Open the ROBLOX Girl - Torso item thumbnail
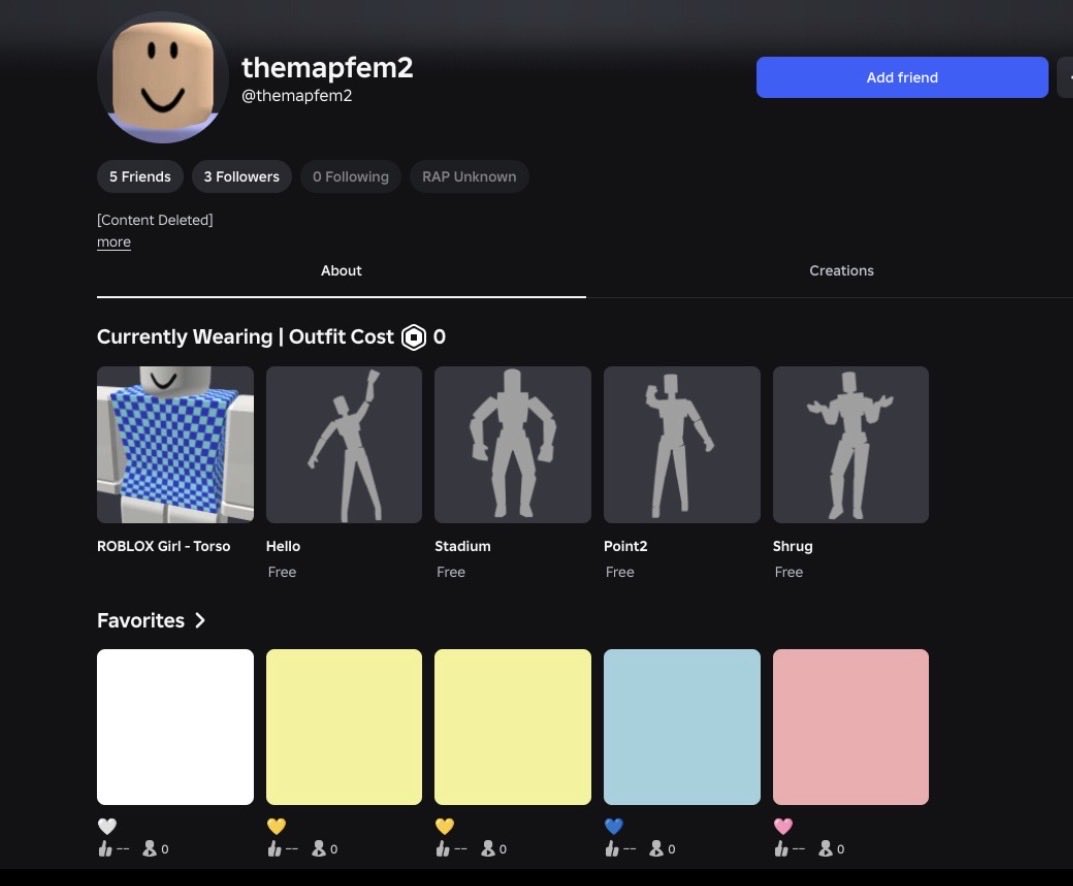 [x=175, y=445]
